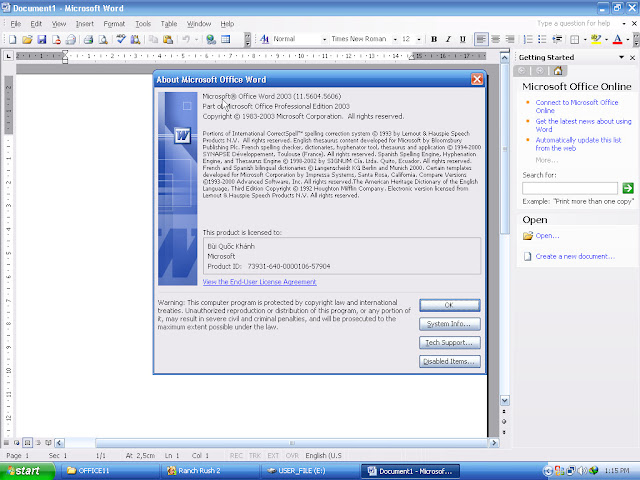Apply bulleted list formatting
Viewport: 640px width, 480px height.
542,39
